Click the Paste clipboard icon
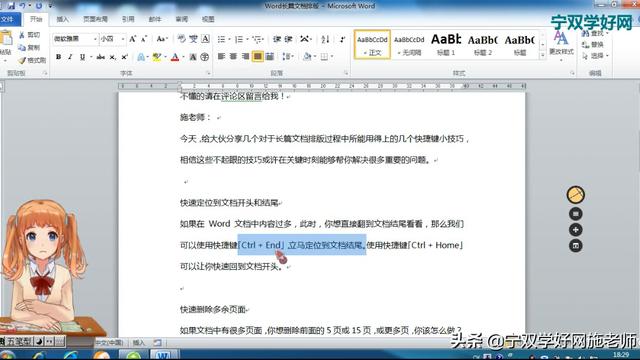Screen dimensions: 640x360 pos(6,38)
